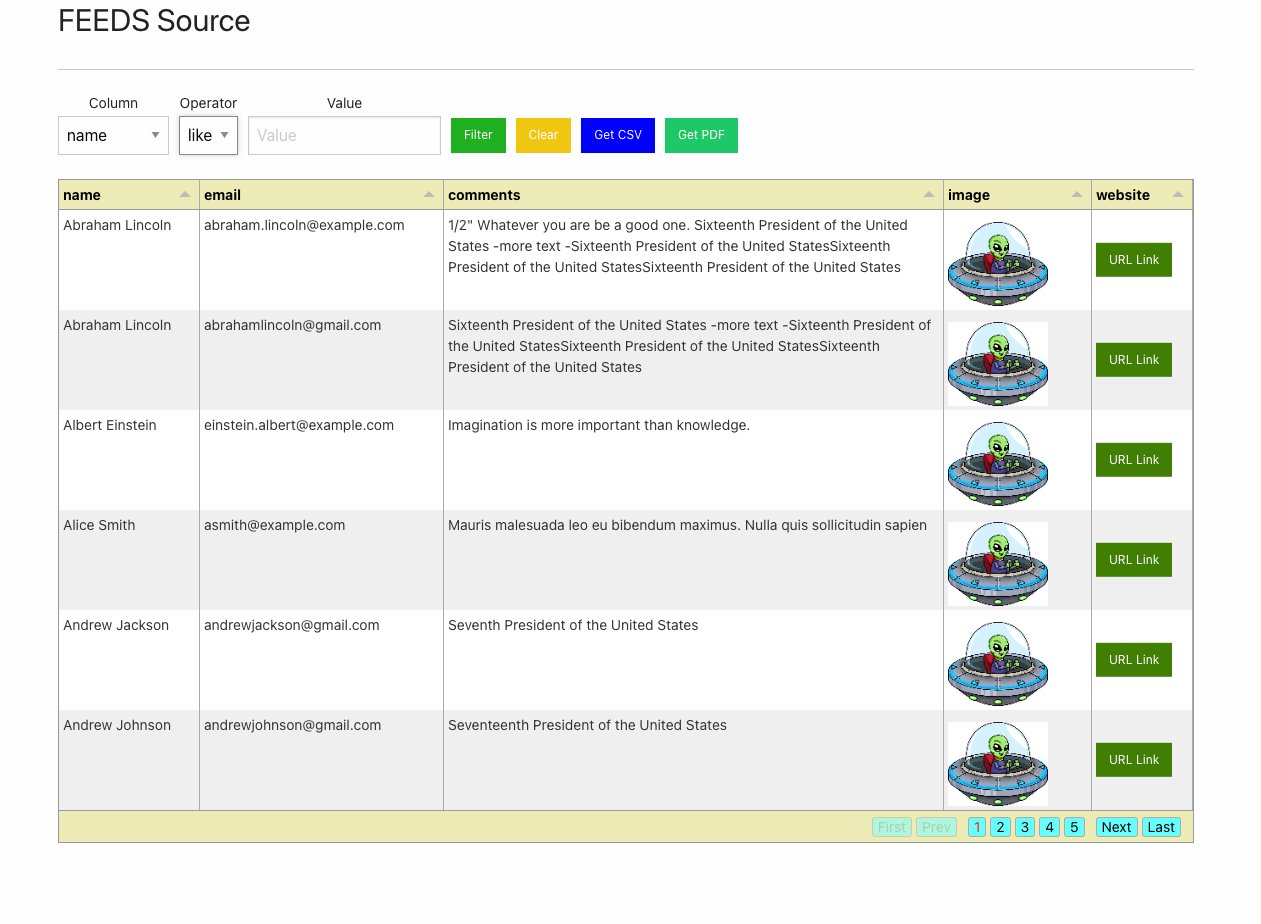Sort using website column arrow
Screen dimensions: 1261x924
pyautogui.click(x=1178, y=195)
